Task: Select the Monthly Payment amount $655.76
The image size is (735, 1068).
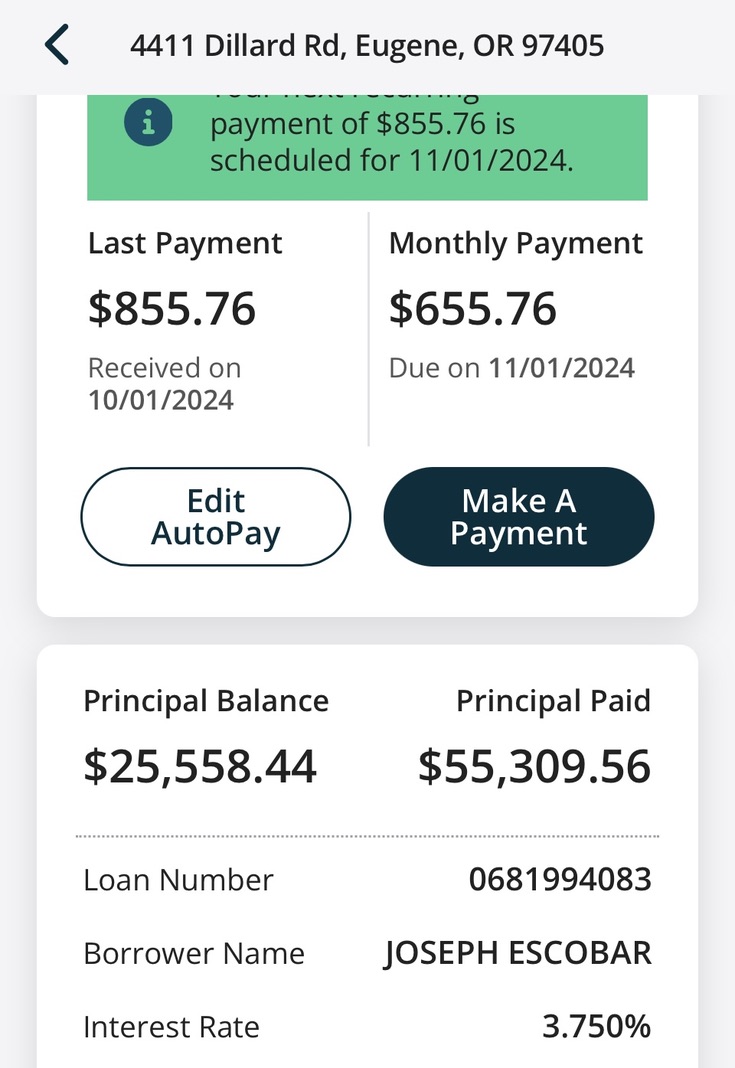Action: pos(473,309)
